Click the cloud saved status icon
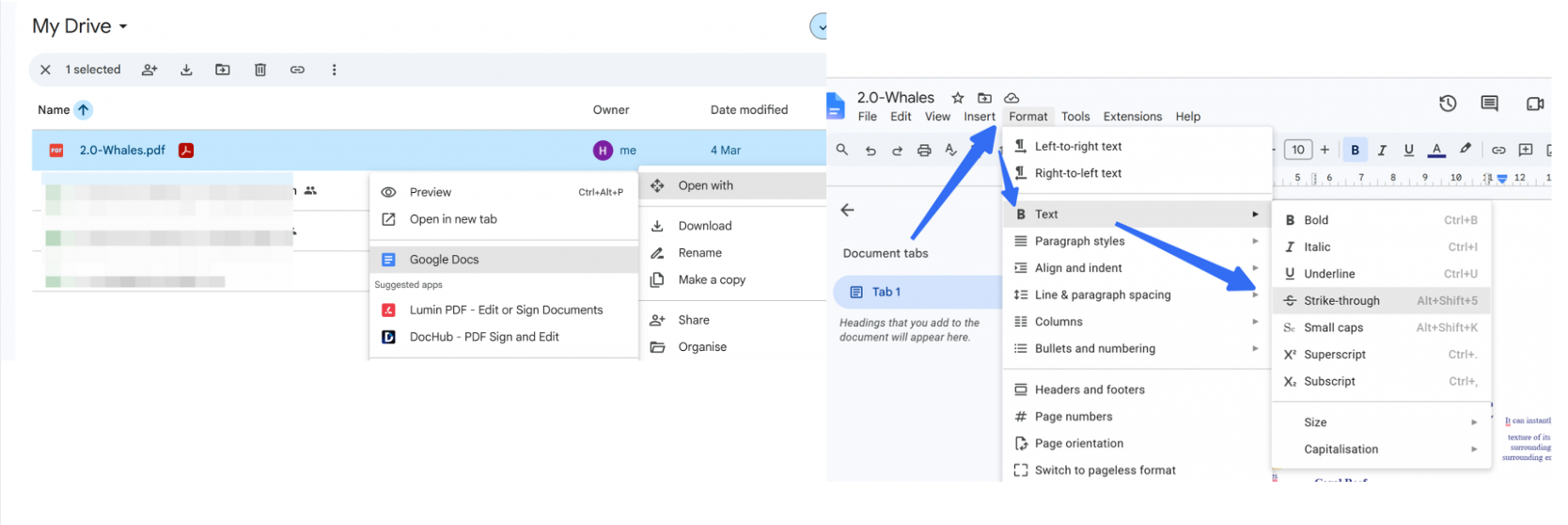 (x=1011, y=98)
